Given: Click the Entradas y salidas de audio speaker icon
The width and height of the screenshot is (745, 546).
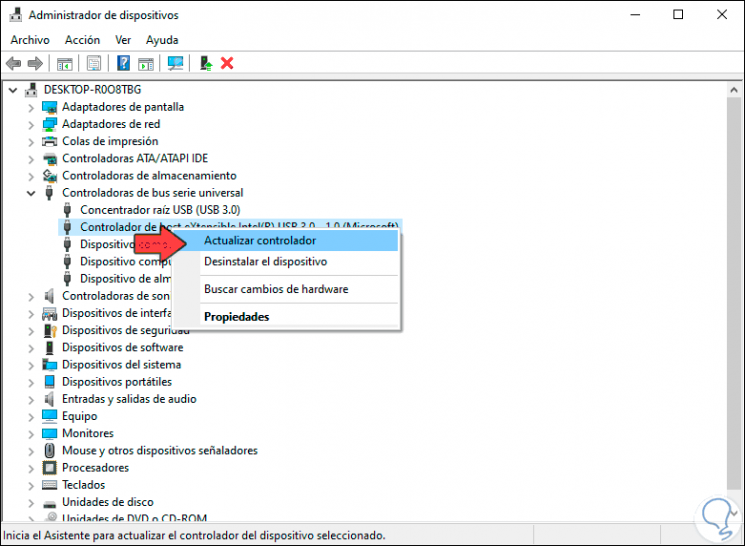Looking at the screenshot, I should point(49,399).
